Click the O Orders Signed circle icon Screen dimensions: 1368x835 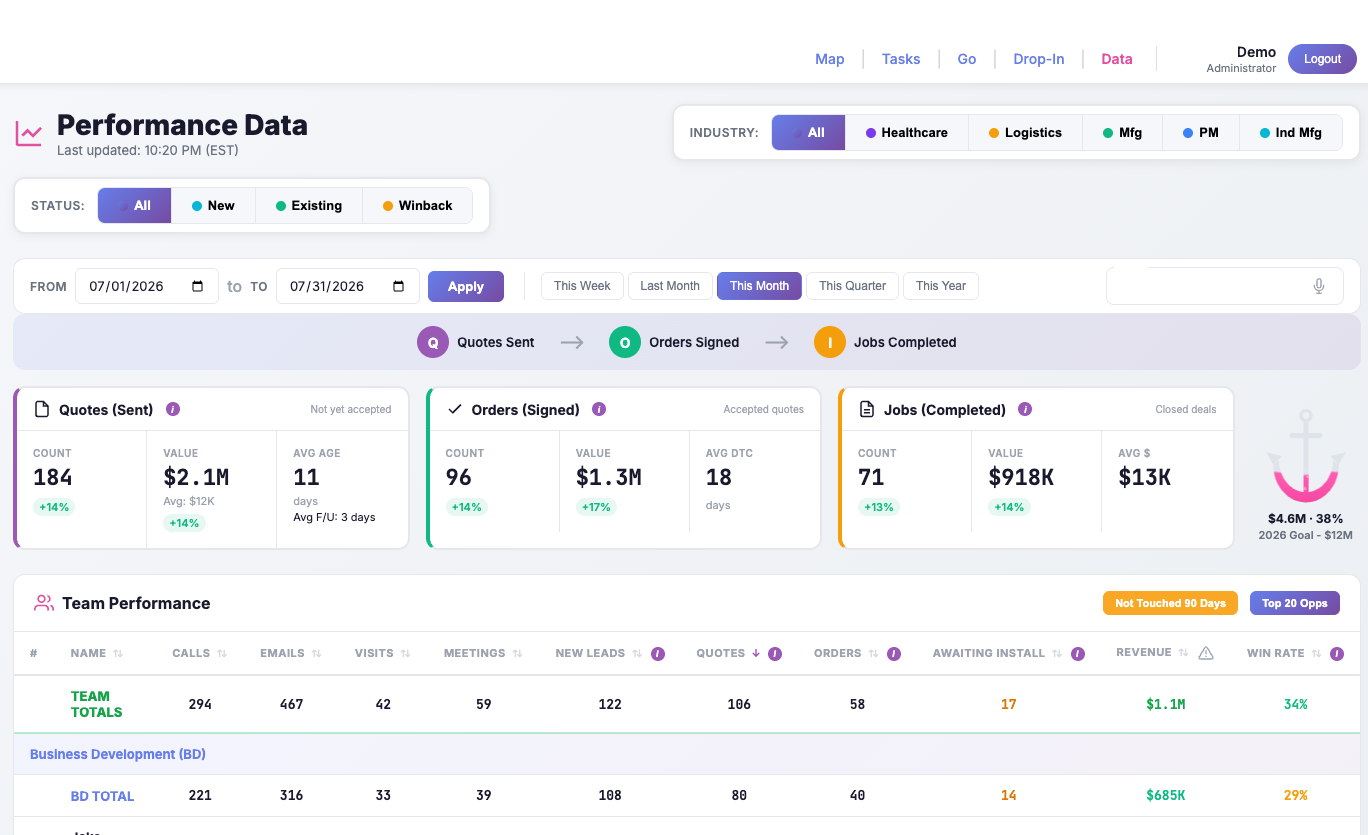[625, 342]
